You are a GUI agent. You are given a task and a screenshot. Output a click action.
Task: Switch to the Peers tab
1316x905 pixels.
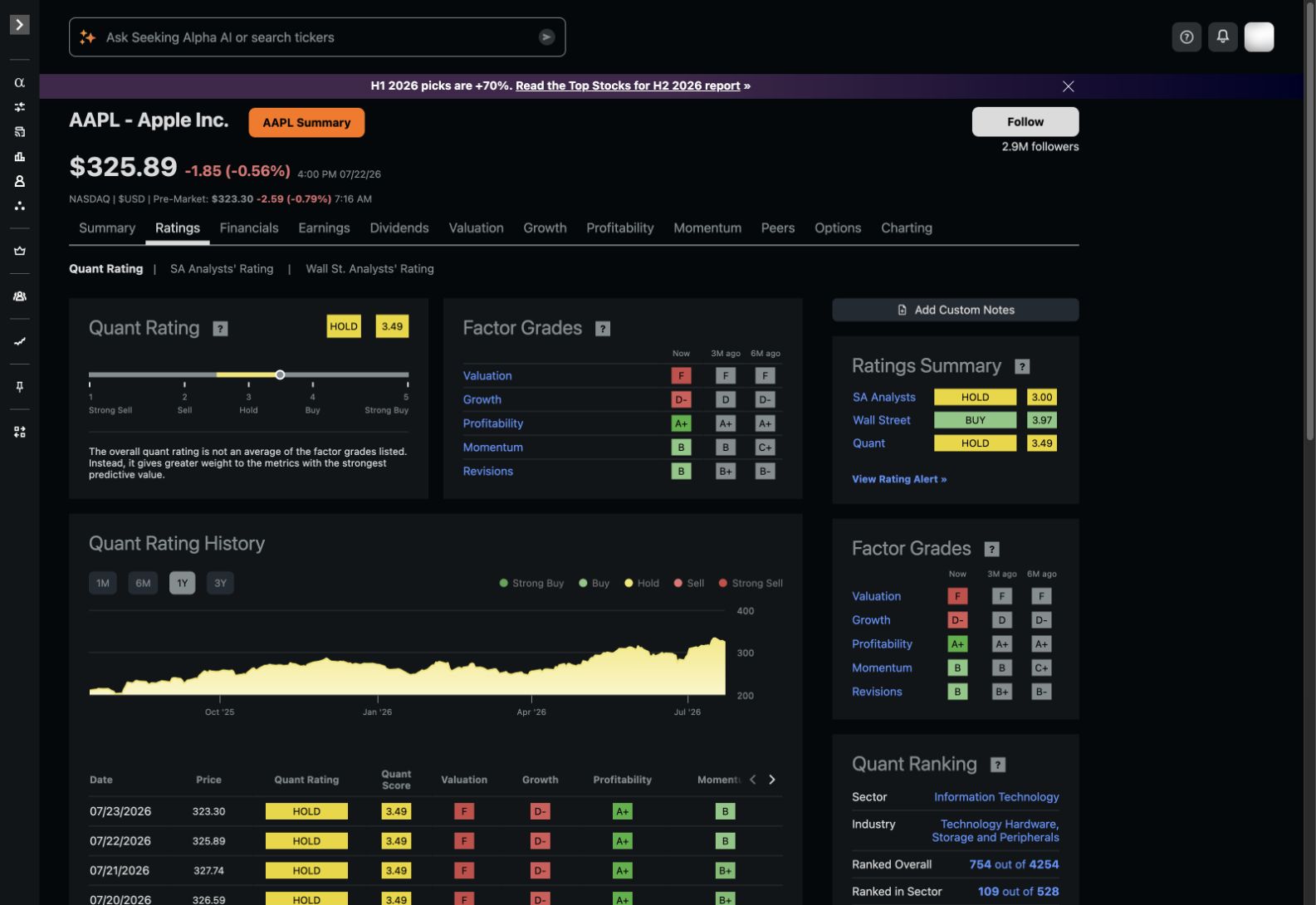click(778, 227)
